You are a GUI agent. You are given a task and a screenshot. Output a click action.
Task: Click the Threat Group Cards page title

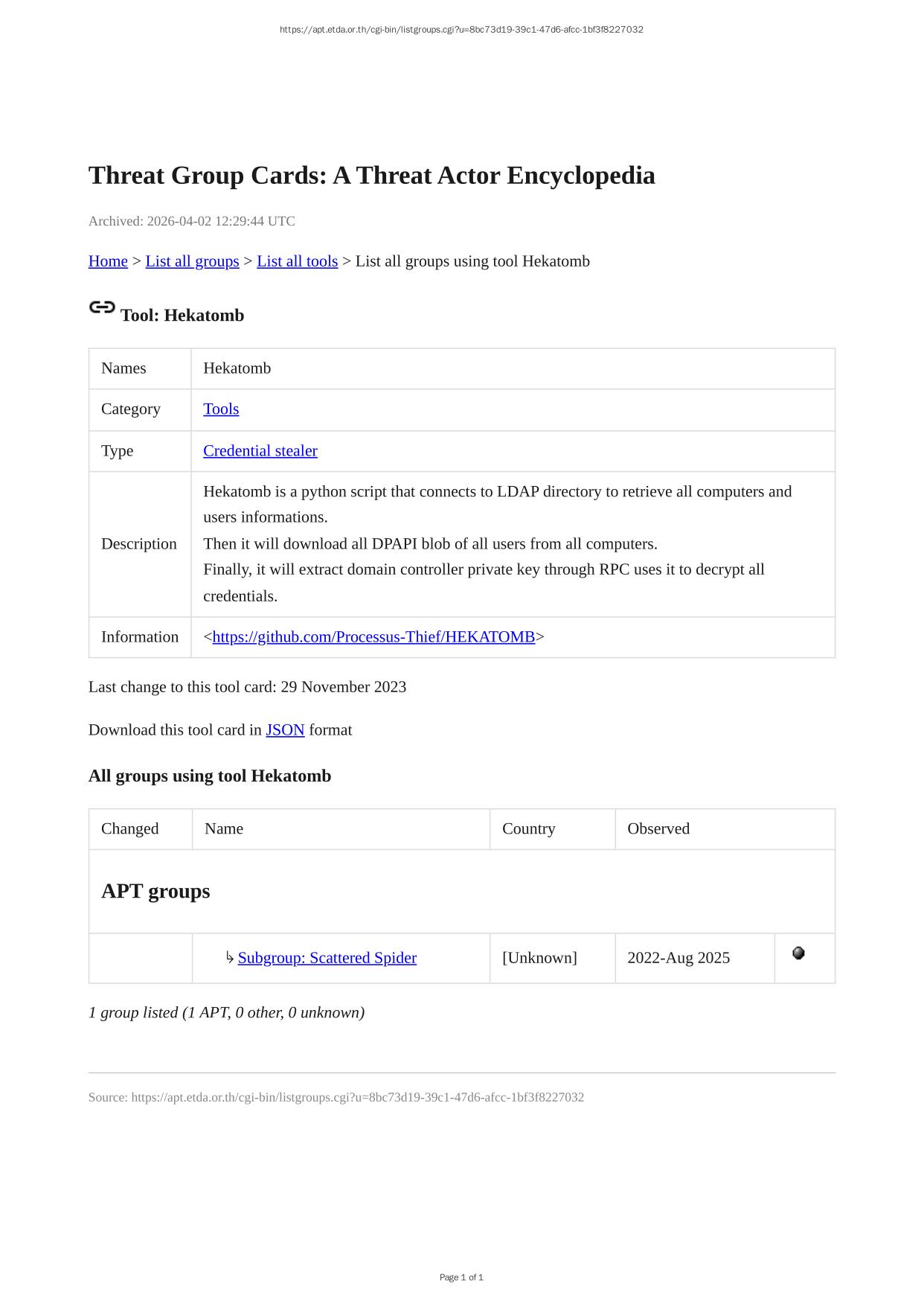click(x=371, y=176)
